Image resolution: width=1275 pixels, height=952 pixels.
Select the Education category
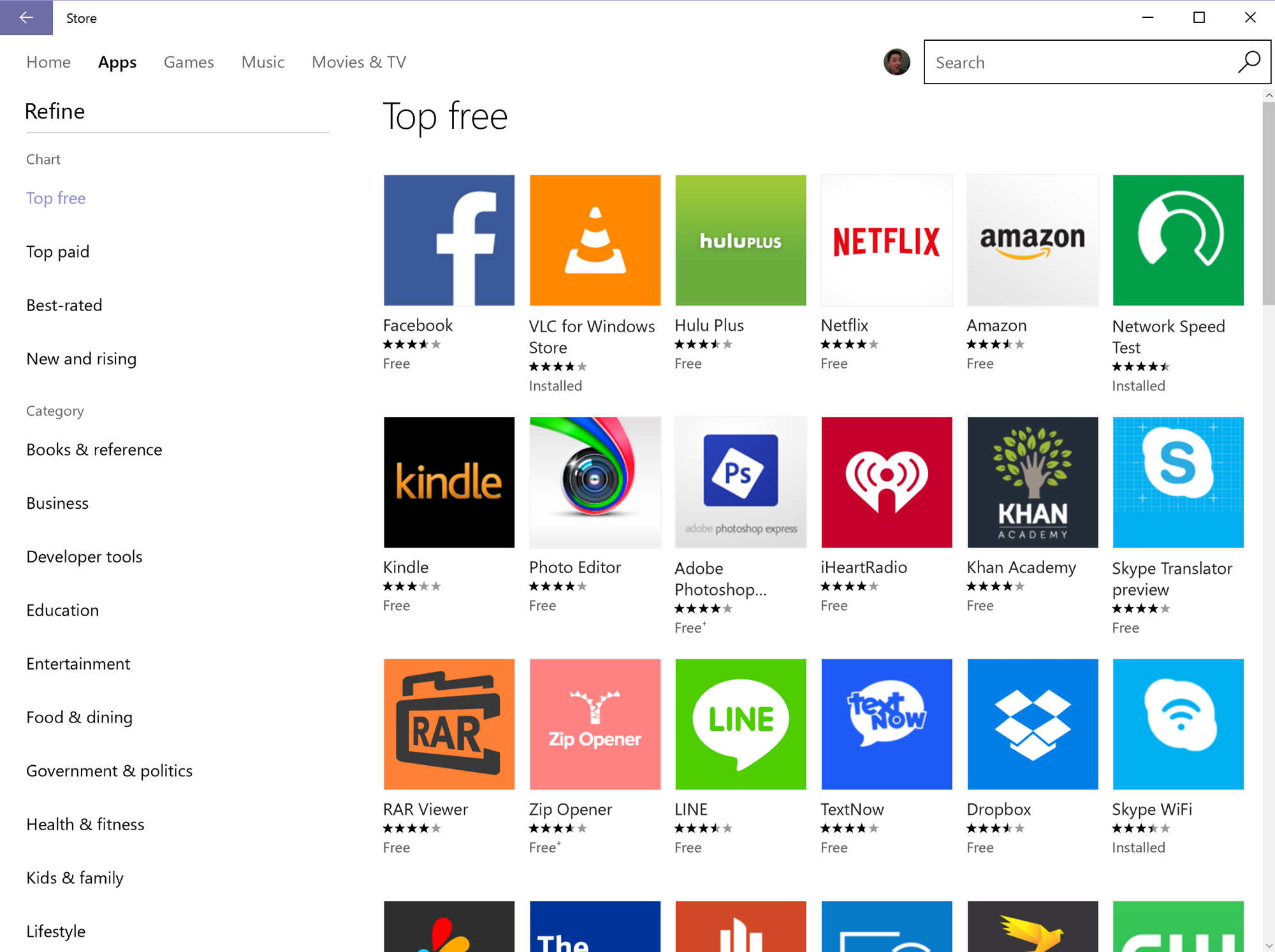tap(62, 610)
